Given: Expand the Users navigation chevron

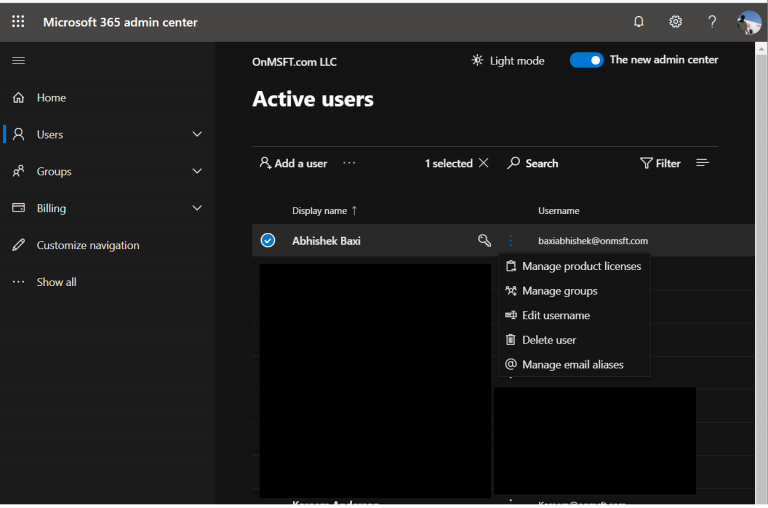Looking at the screenshot, I should 197,134.
